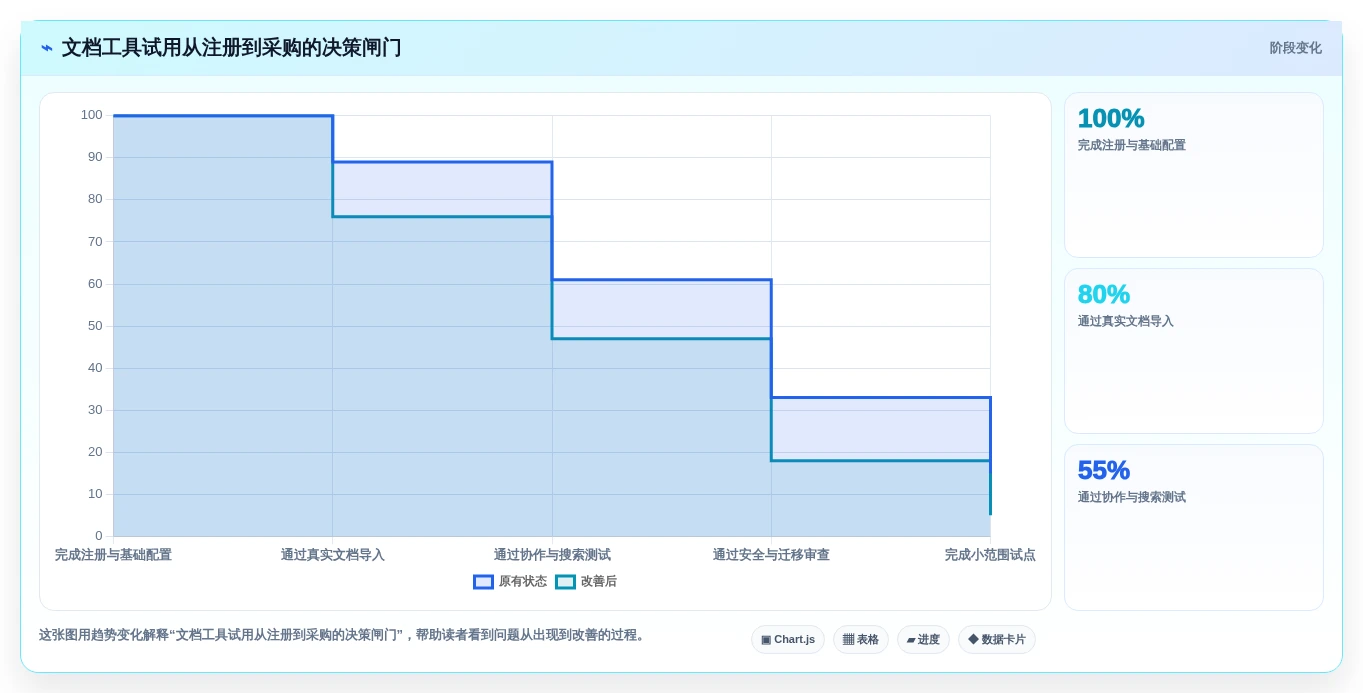Click x-axis label 通过真实文档导入
Image resolution: width=1363 pixels, height=693 pixels.
tap(332, 555)
